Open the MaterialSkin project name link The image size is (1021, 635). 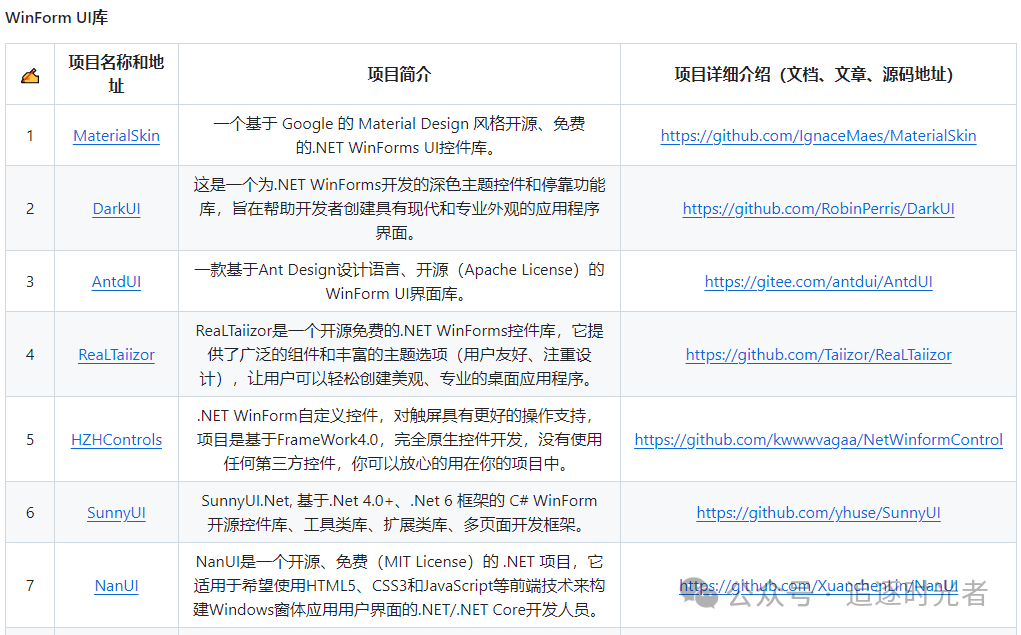117,135
